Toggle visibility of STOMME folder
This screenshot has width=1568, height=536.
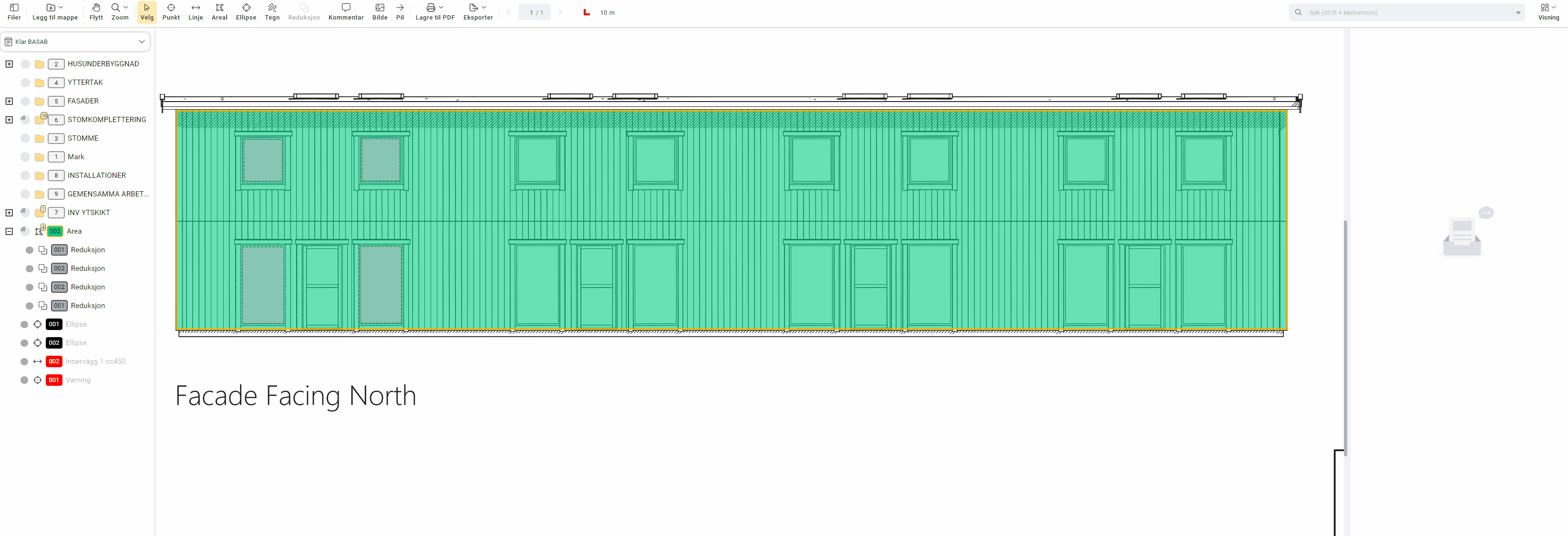click(25, 138)
